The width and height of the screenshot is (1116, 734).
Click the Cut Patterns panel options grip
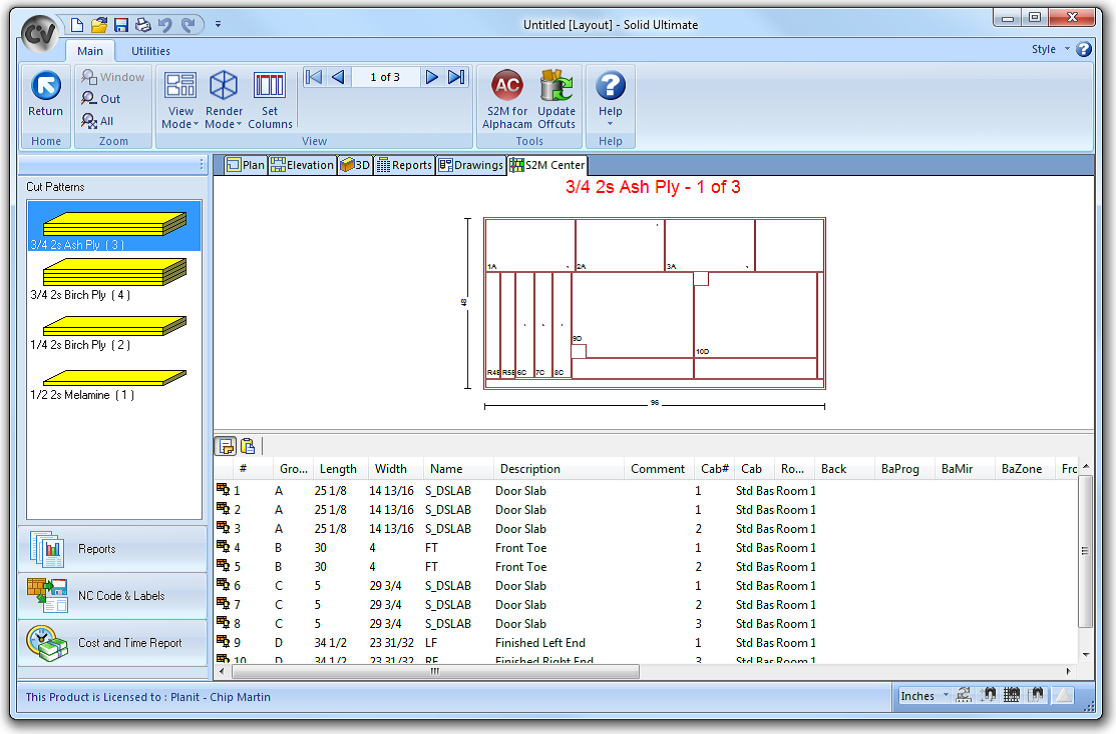(x=201, y=165)
